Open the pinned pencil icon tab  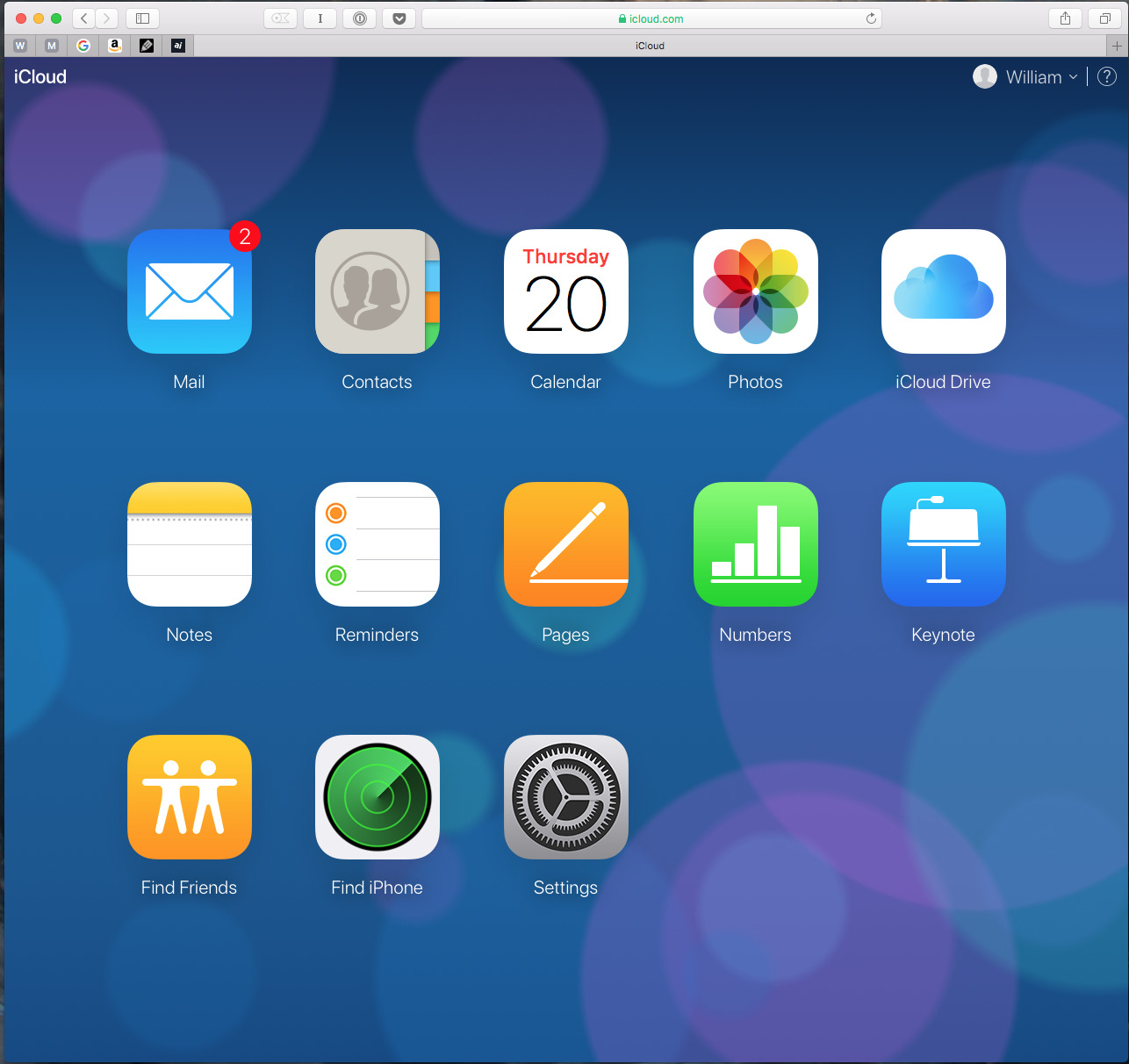pos(147,46)
